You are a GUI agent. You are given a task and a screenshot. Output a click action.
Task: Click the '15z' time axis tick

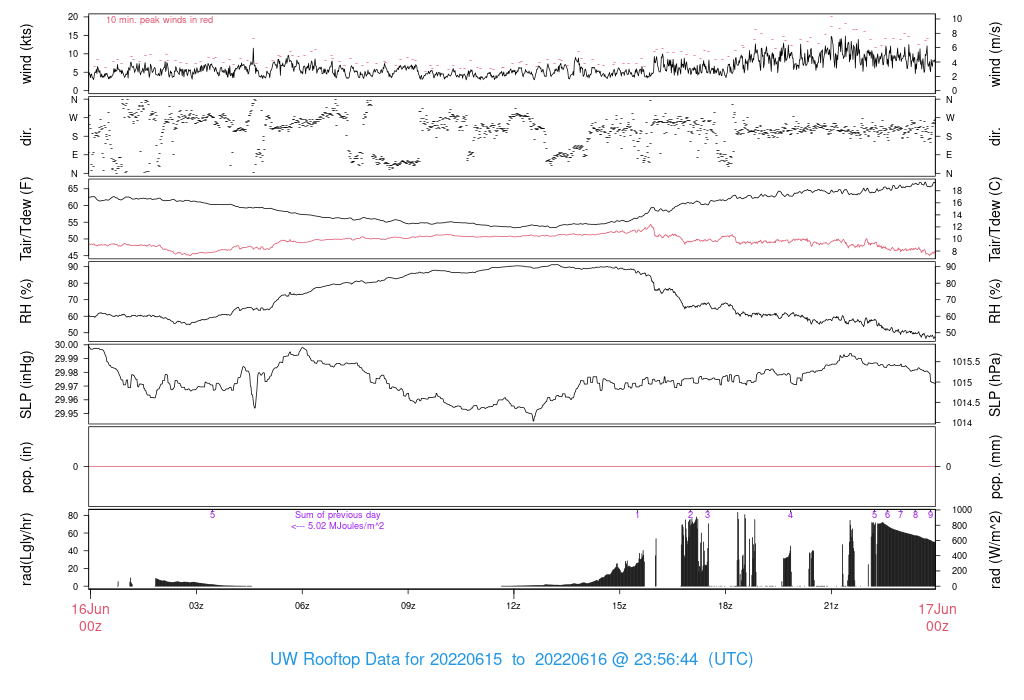[x=619, y=606]
